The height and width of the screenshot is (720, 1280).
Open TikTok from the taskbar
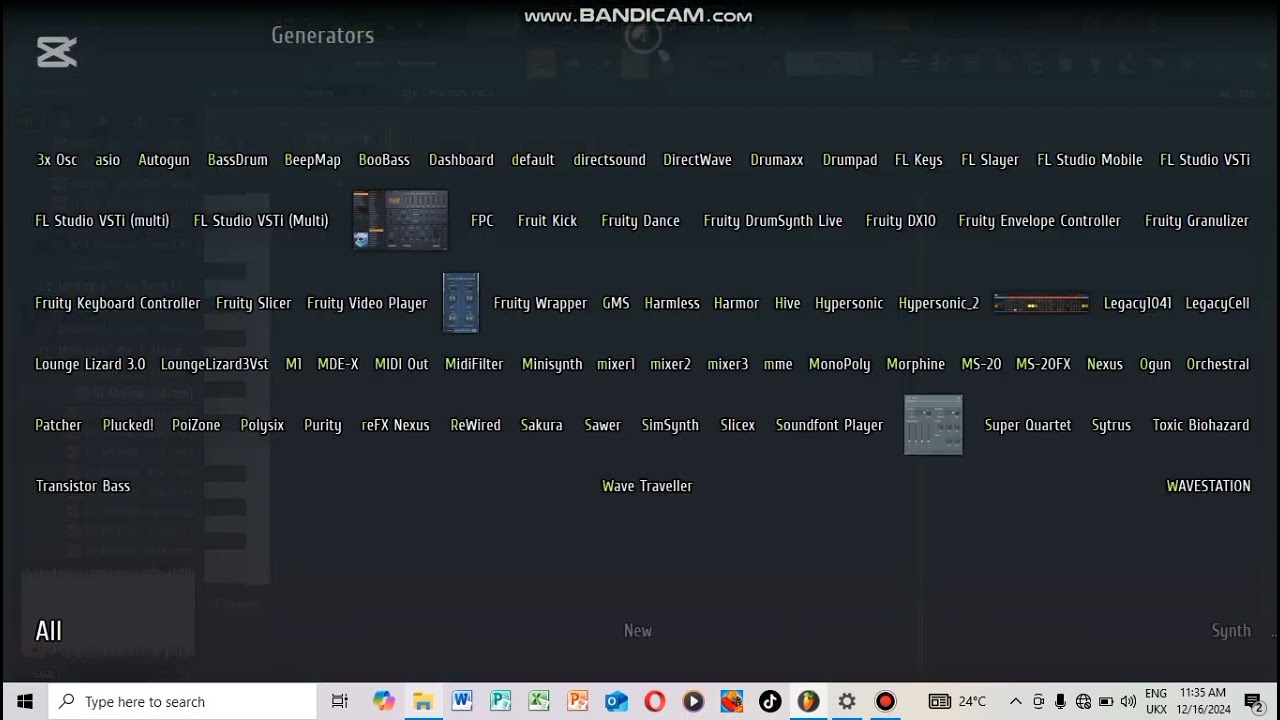pos(770,701)
